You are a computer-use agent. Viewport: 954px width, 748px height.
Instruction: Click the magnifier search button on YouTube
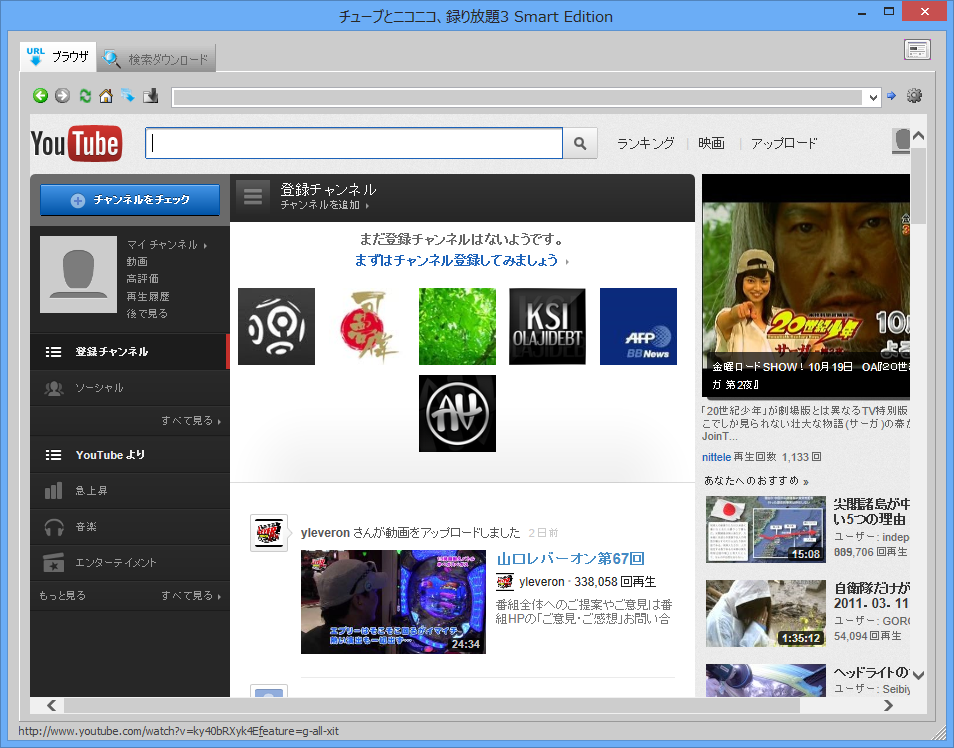(580, 143)
